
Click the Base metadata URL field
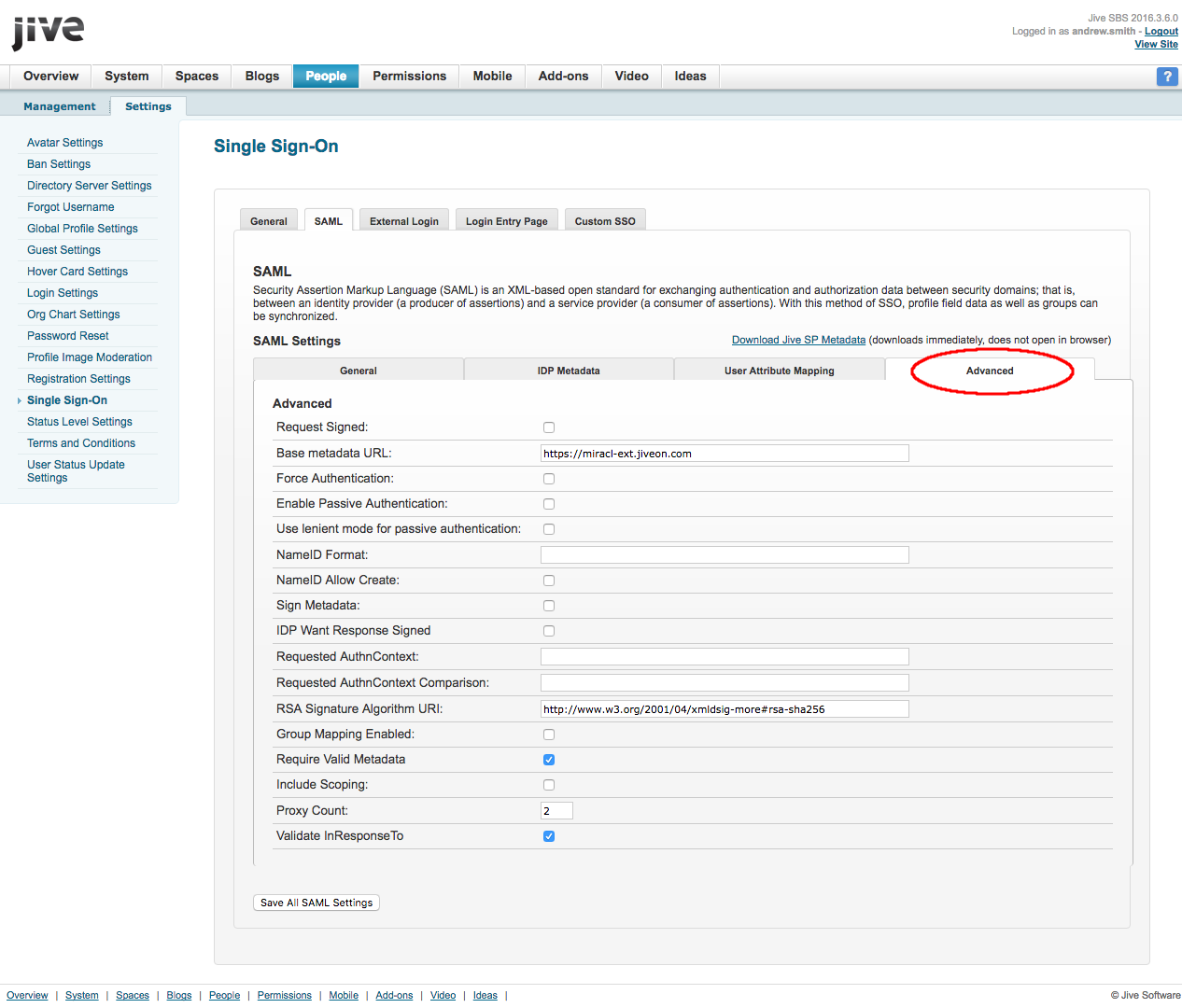click(725, 454)
